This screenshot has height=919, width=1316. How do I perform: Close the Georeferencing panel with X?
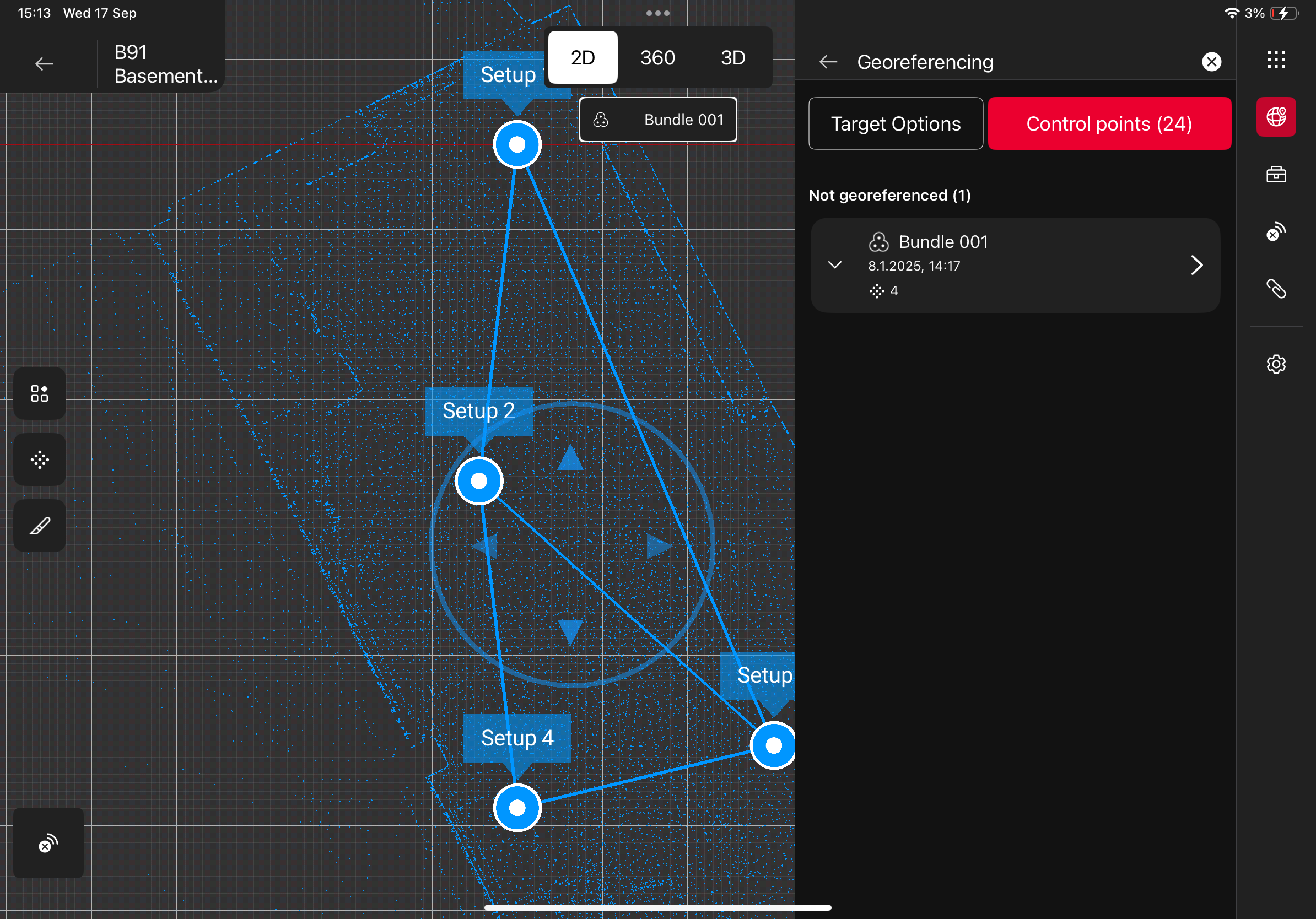1211,62
